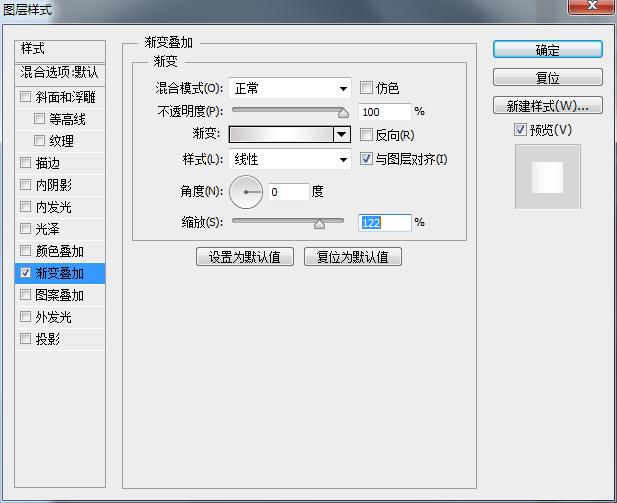Uncheck the 预览(V) checkbox

point(520,129)
